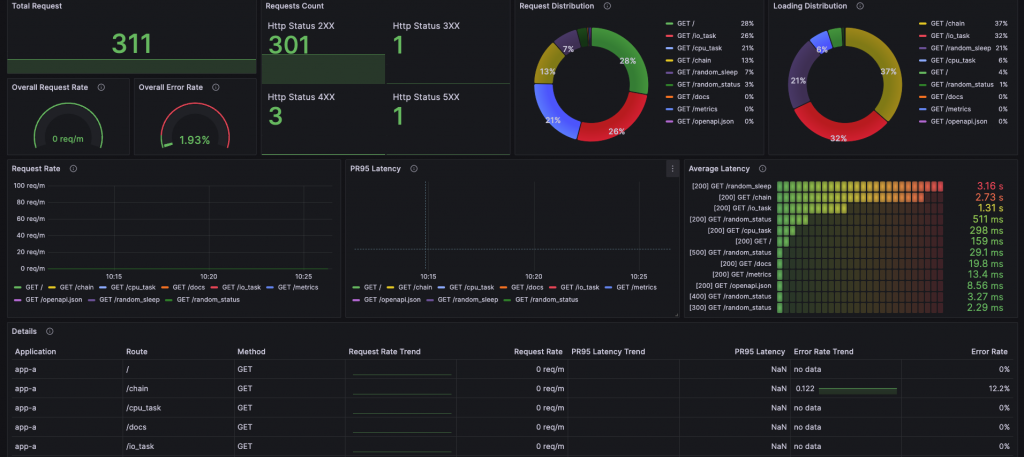Click the Application column header
Screen dimensions: 1024x457
click(35, 351)
